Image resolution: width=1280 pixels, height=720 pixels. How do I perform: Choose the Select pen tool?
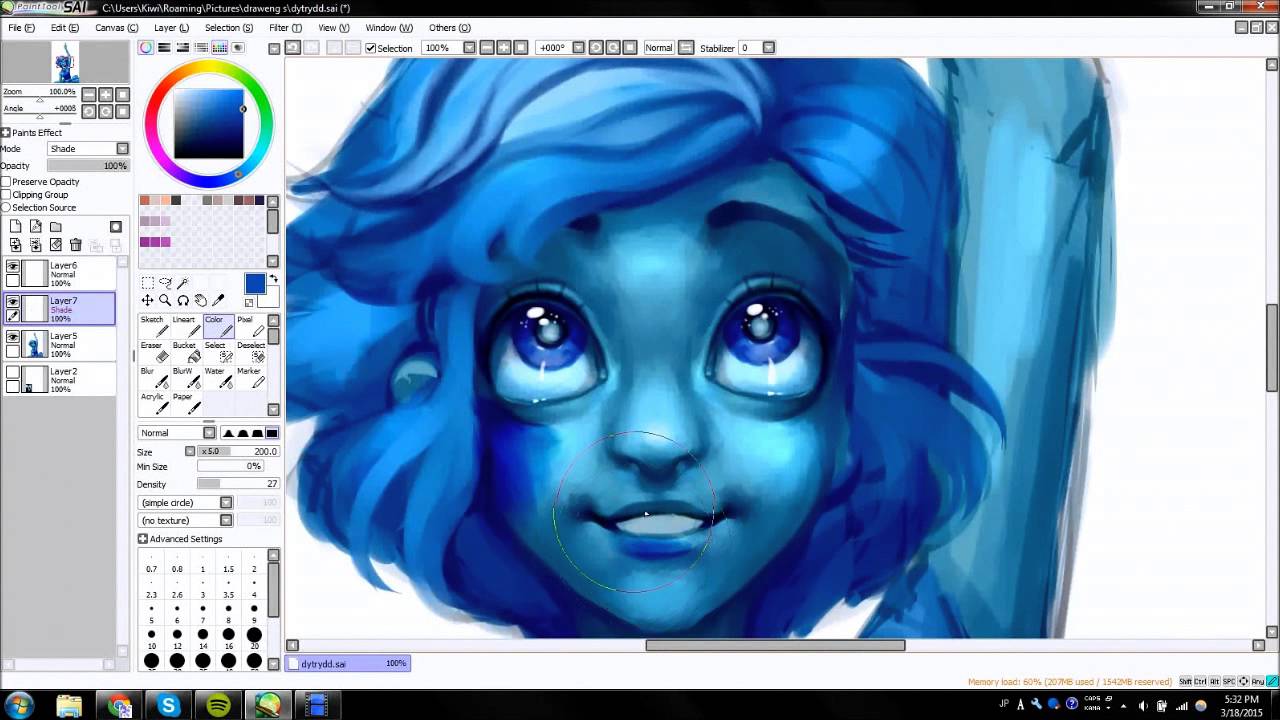click(x=217, y=352)
